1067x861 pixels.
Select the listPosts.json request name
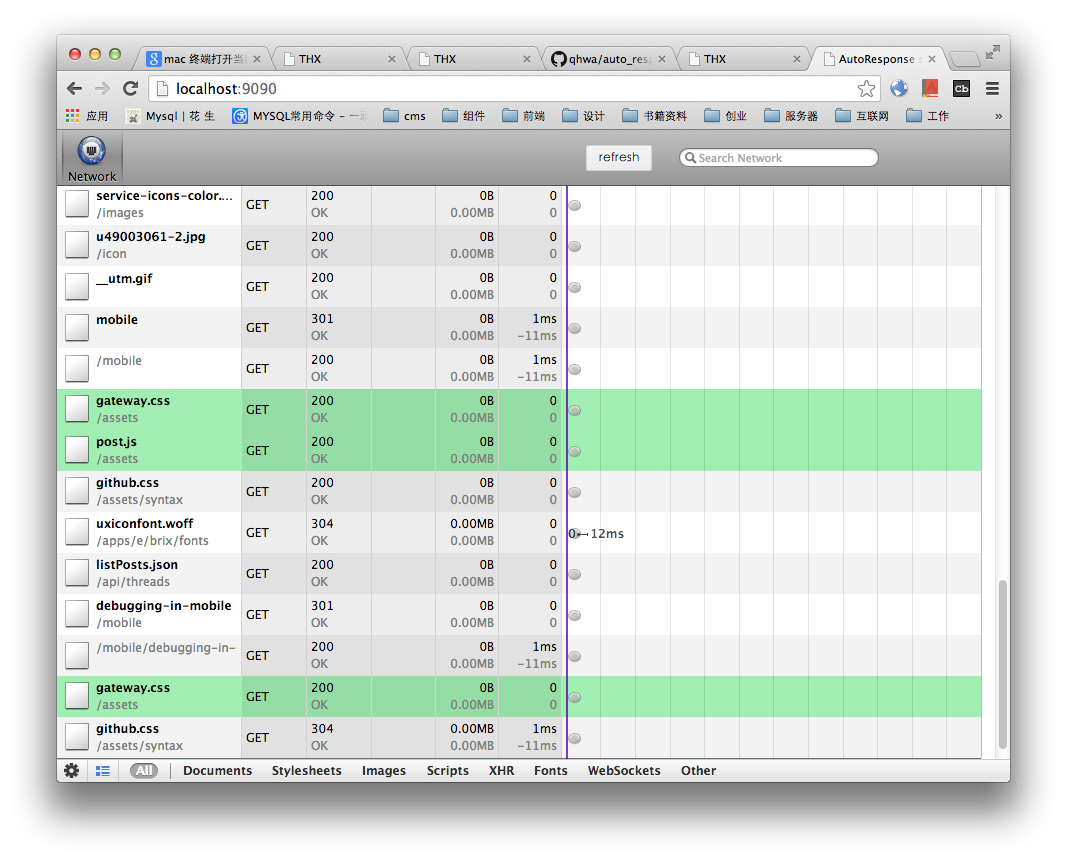coord(137,565)
